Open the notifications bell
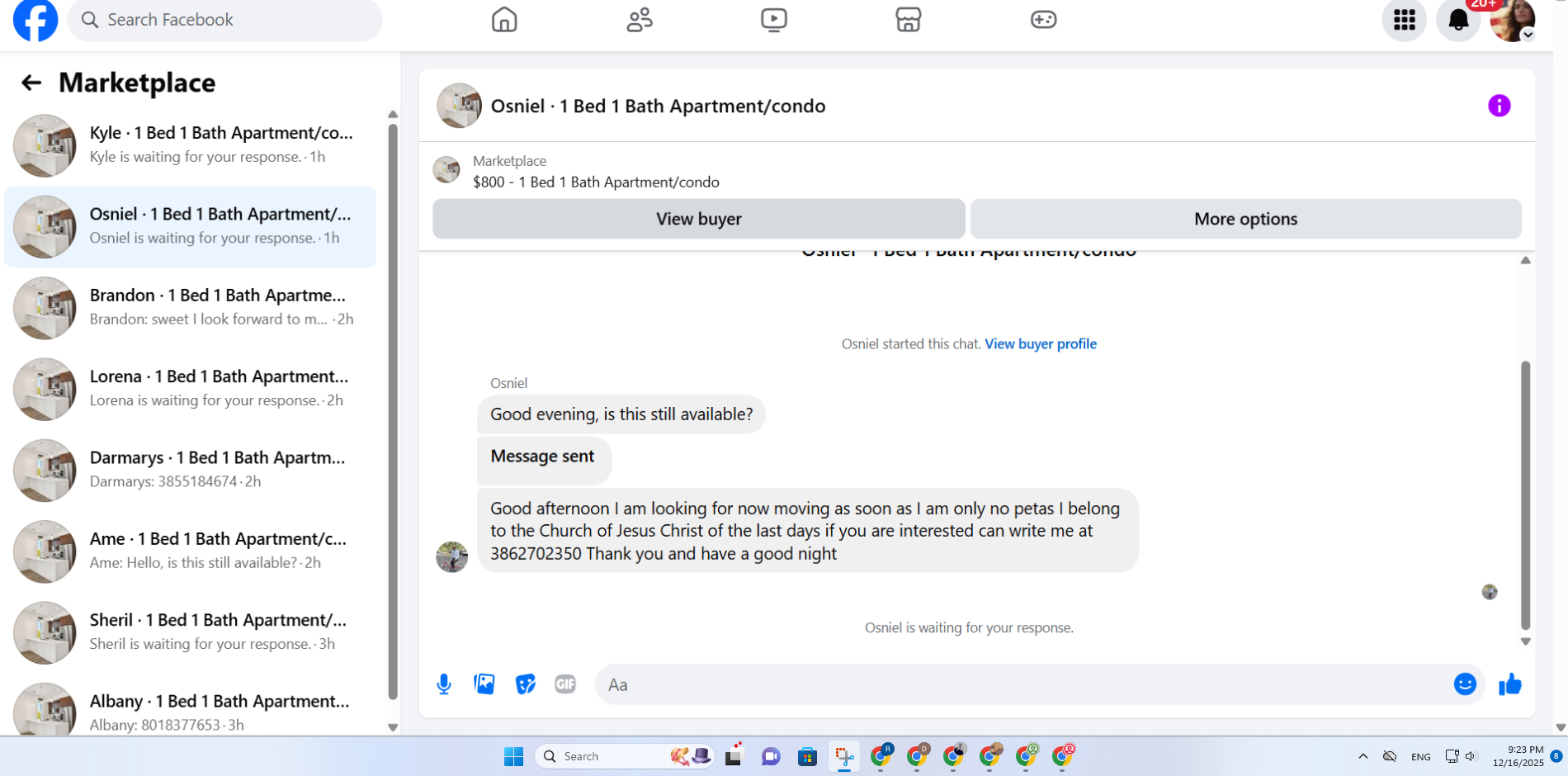The width and height of the screenshot is (1568, 776). (x=1458, y=20)
